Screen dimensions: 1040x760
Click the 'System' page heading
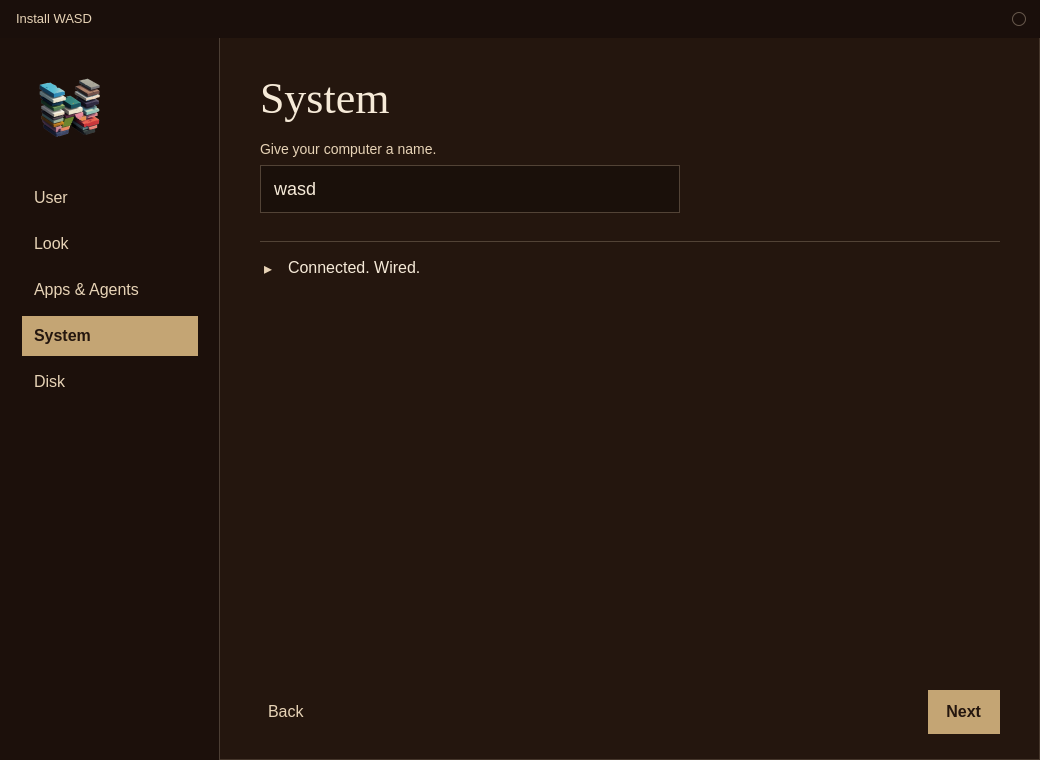(324, 99)
